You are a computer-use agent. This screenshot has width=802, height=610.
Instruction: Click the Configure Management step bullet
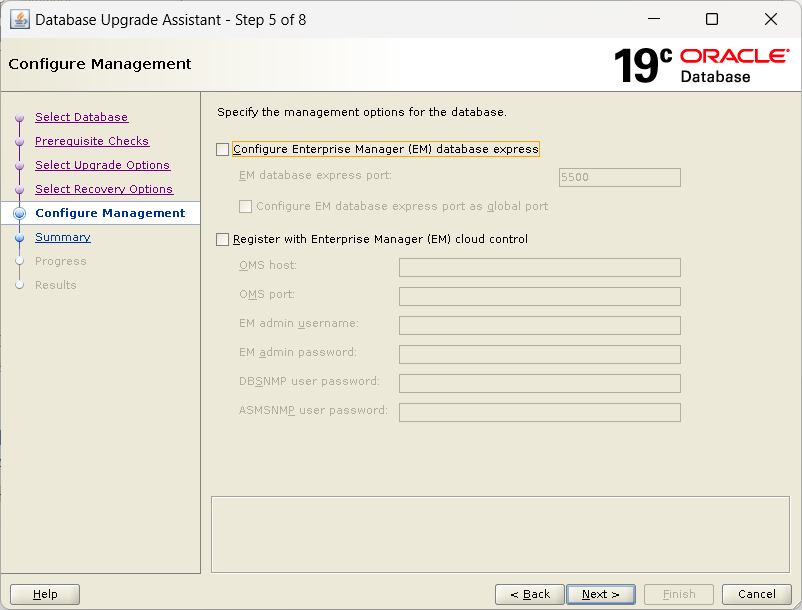click(19, 213)
